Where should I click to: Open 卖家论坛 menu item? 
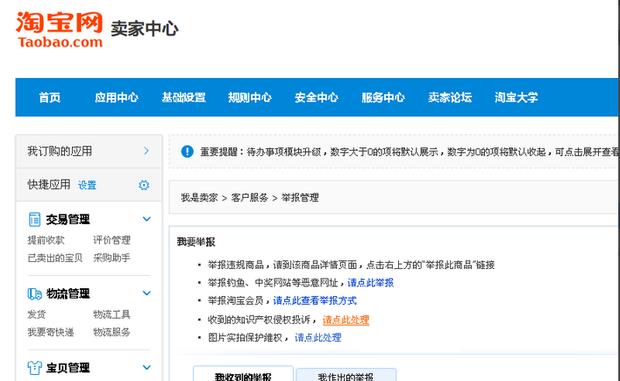450,97
